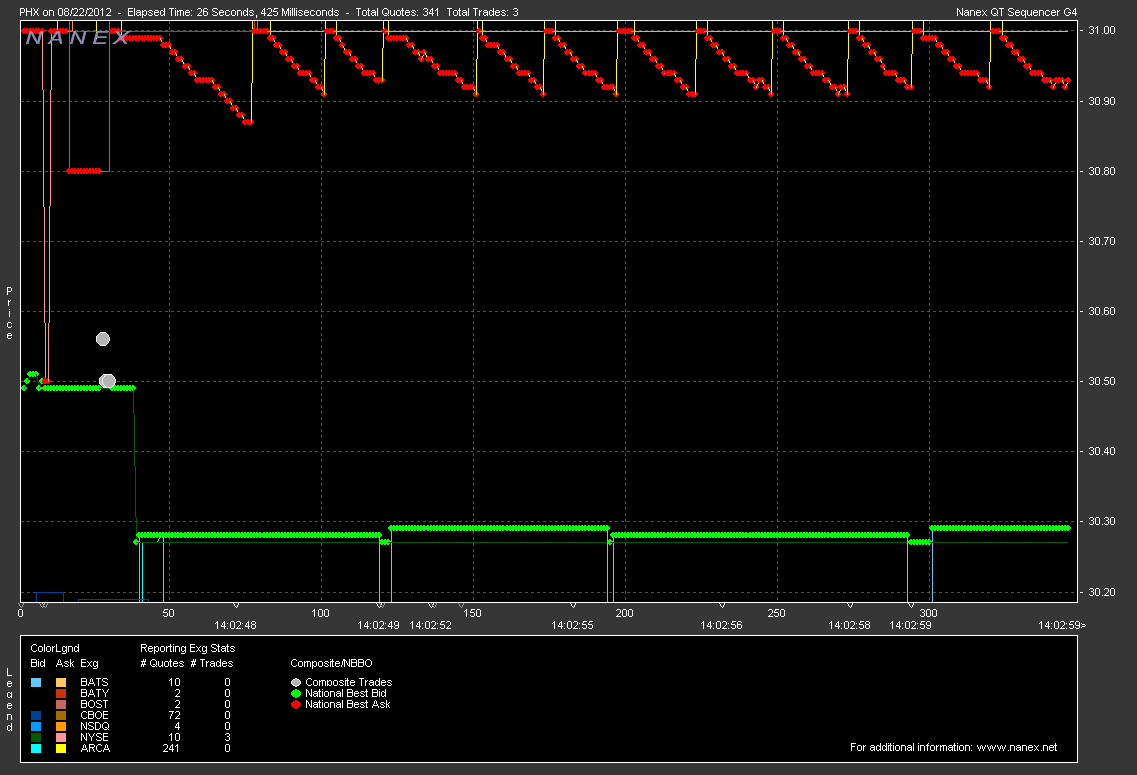
Task: Click the gray Composite Trades legend circle
Action: (x=296, y=682)
